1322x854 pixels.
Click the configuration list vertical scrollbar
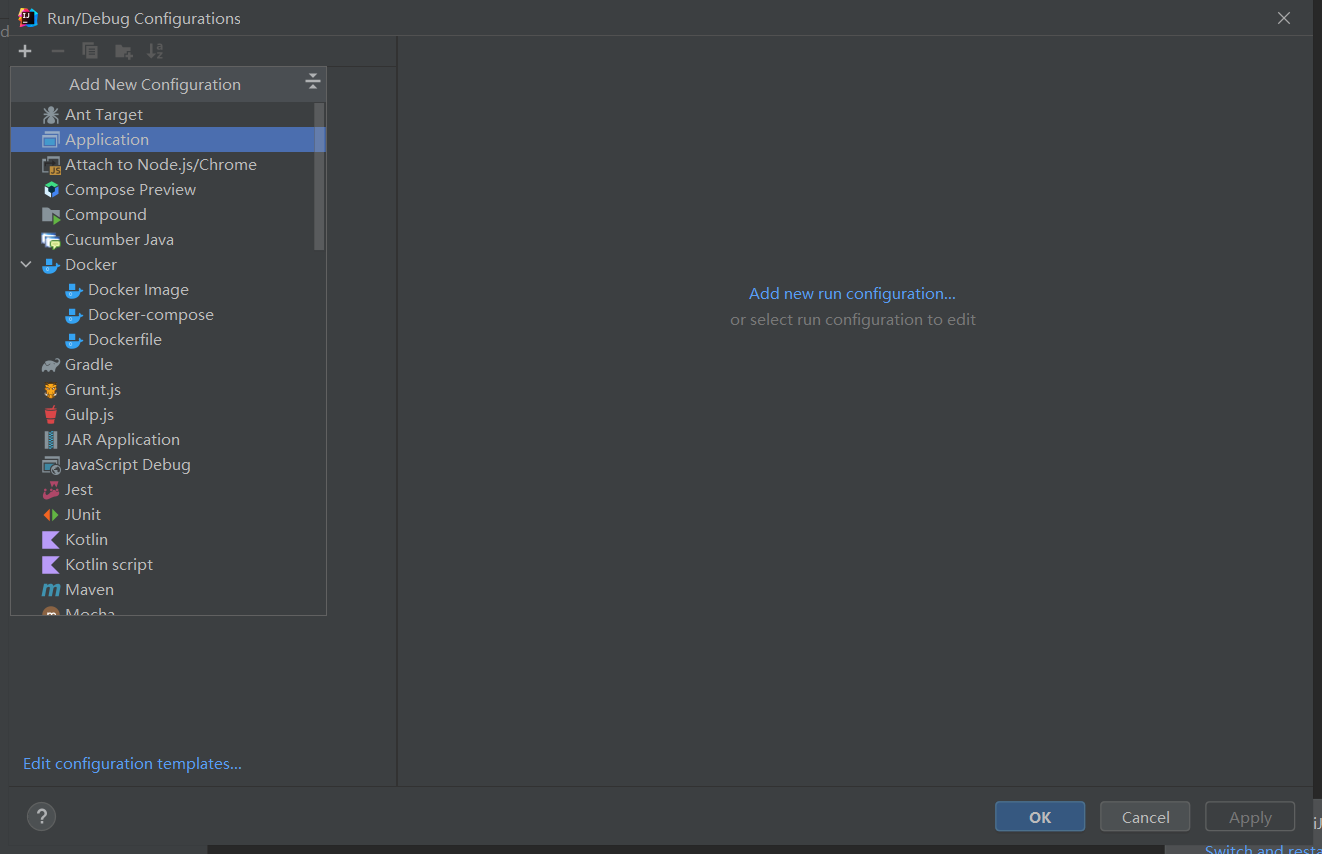(319, 175)
